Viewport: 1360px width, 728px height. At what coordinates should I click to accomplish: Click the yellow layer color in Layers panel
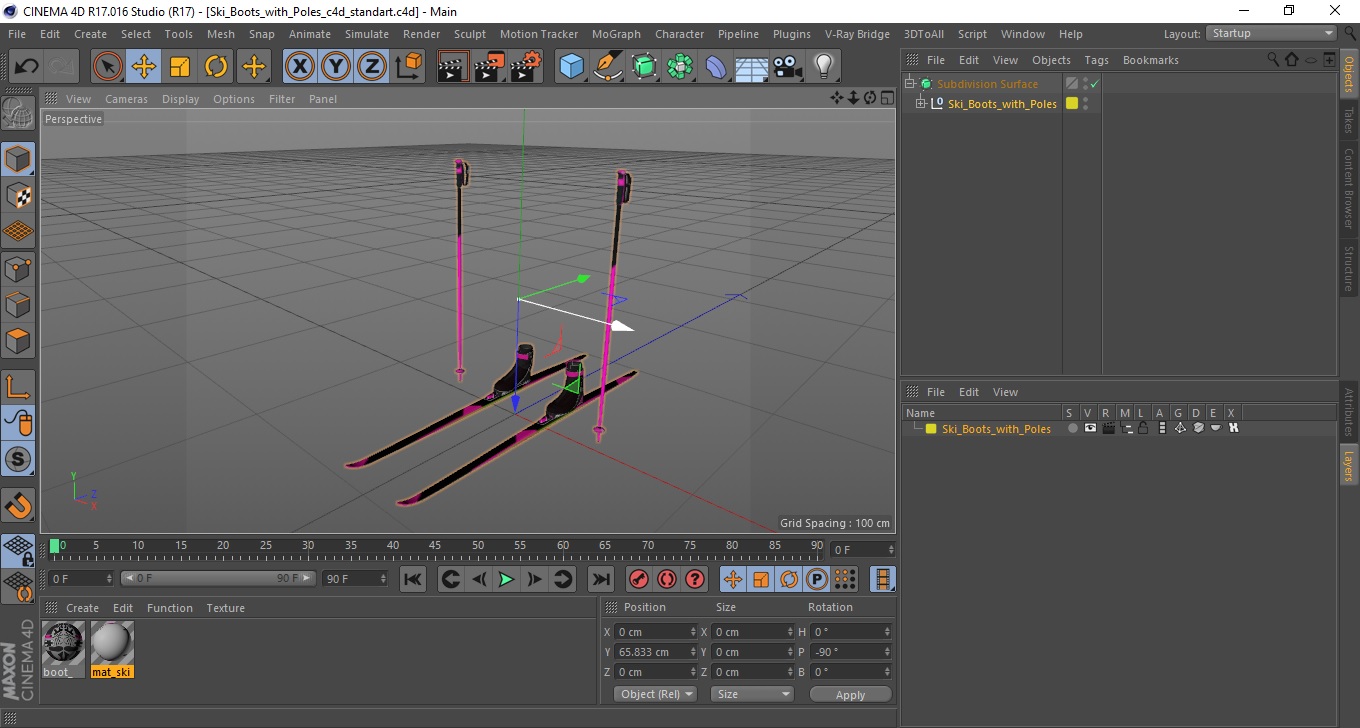coord(931,429)
